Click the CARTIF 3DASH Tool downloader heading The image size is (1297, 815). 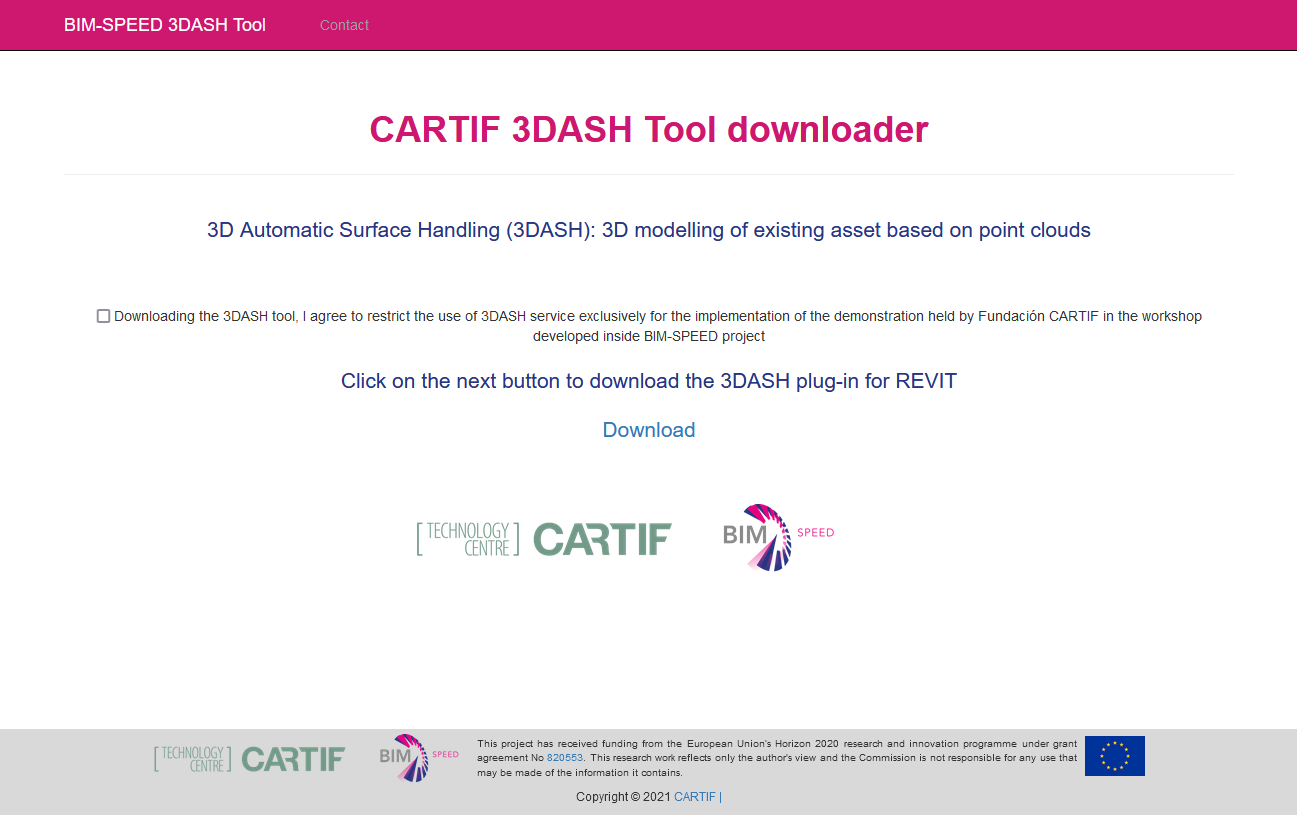click(649, 129)
